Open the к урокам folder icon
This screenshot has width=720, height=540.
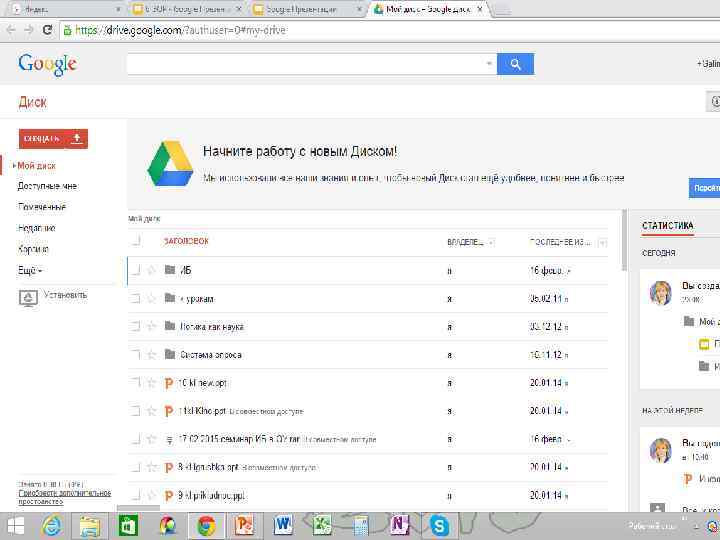click(170, 298)
